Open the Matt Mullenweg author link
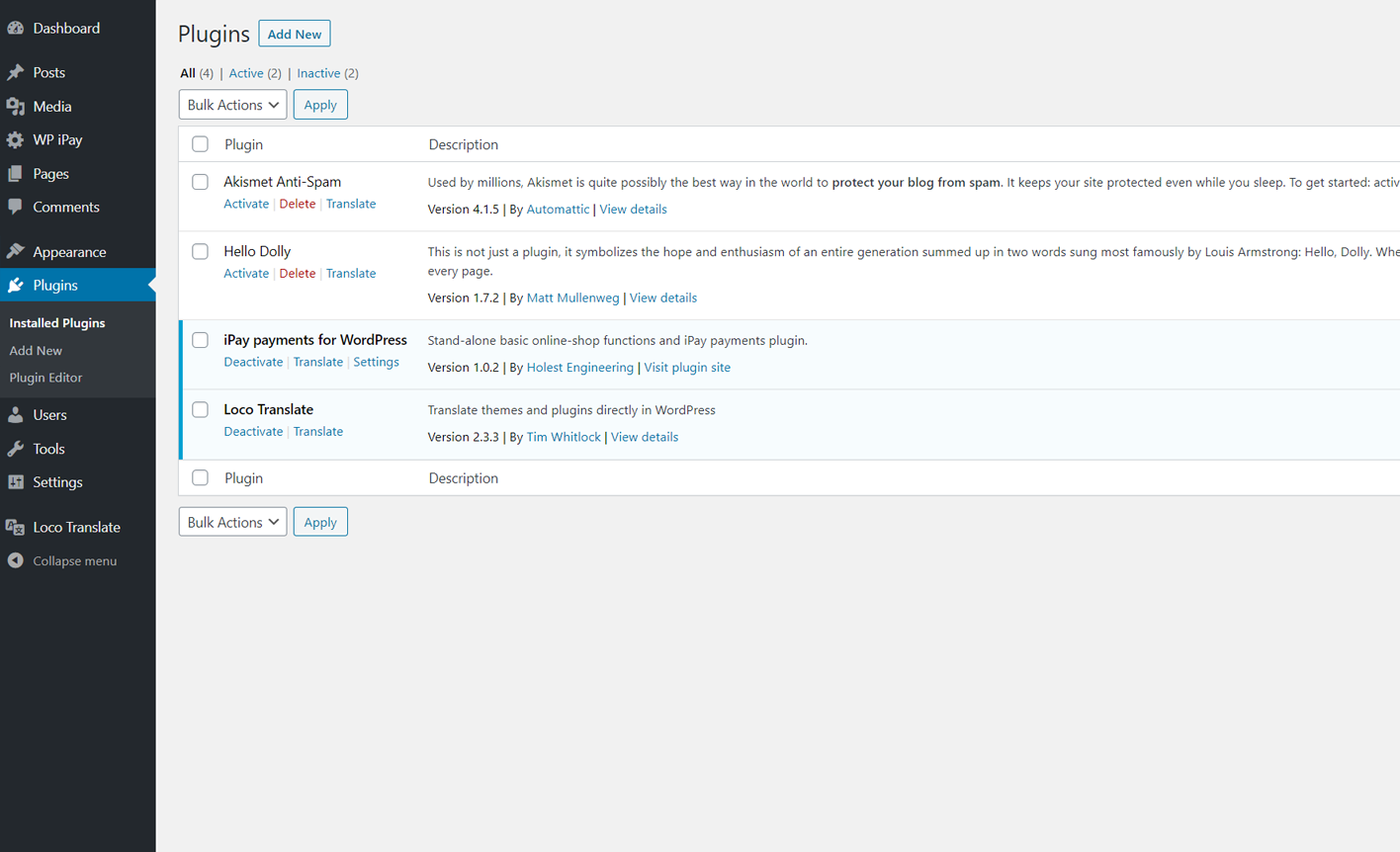This screenshot has width=1400, height=852. [573, 298]
